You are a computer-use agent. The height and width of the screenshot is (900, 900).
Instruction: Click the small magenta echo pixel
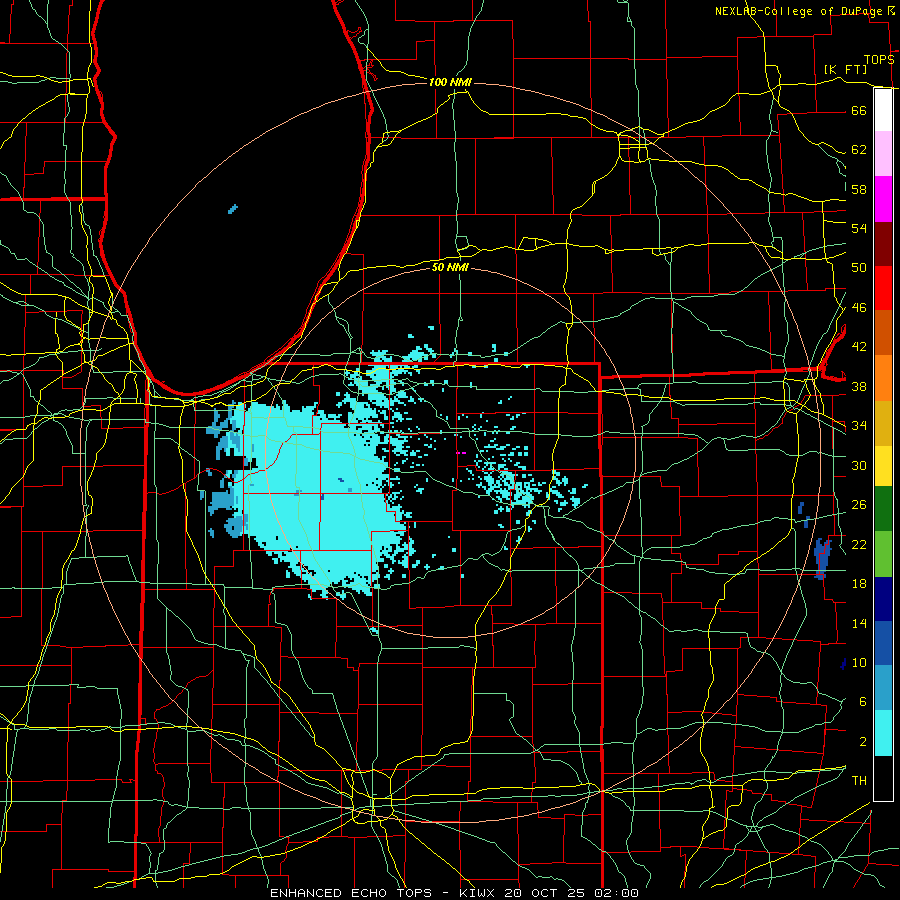pyautogui.click(x=460, y=453)
